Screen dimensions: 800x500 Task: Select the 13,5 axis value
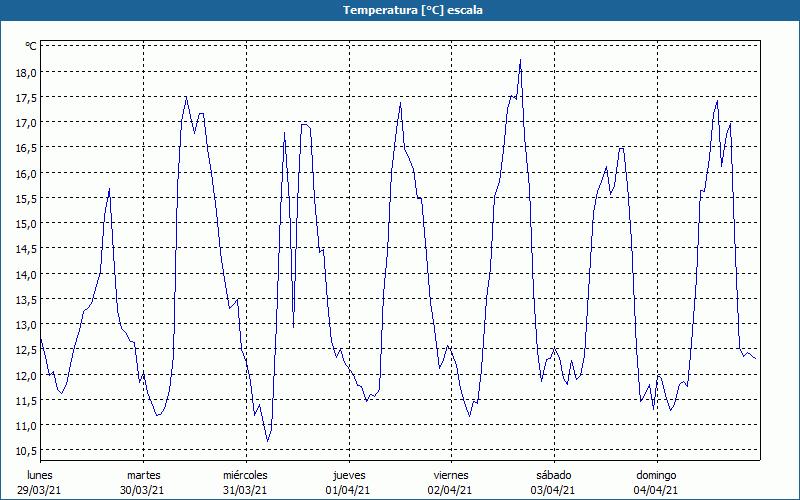click(26, 299)
